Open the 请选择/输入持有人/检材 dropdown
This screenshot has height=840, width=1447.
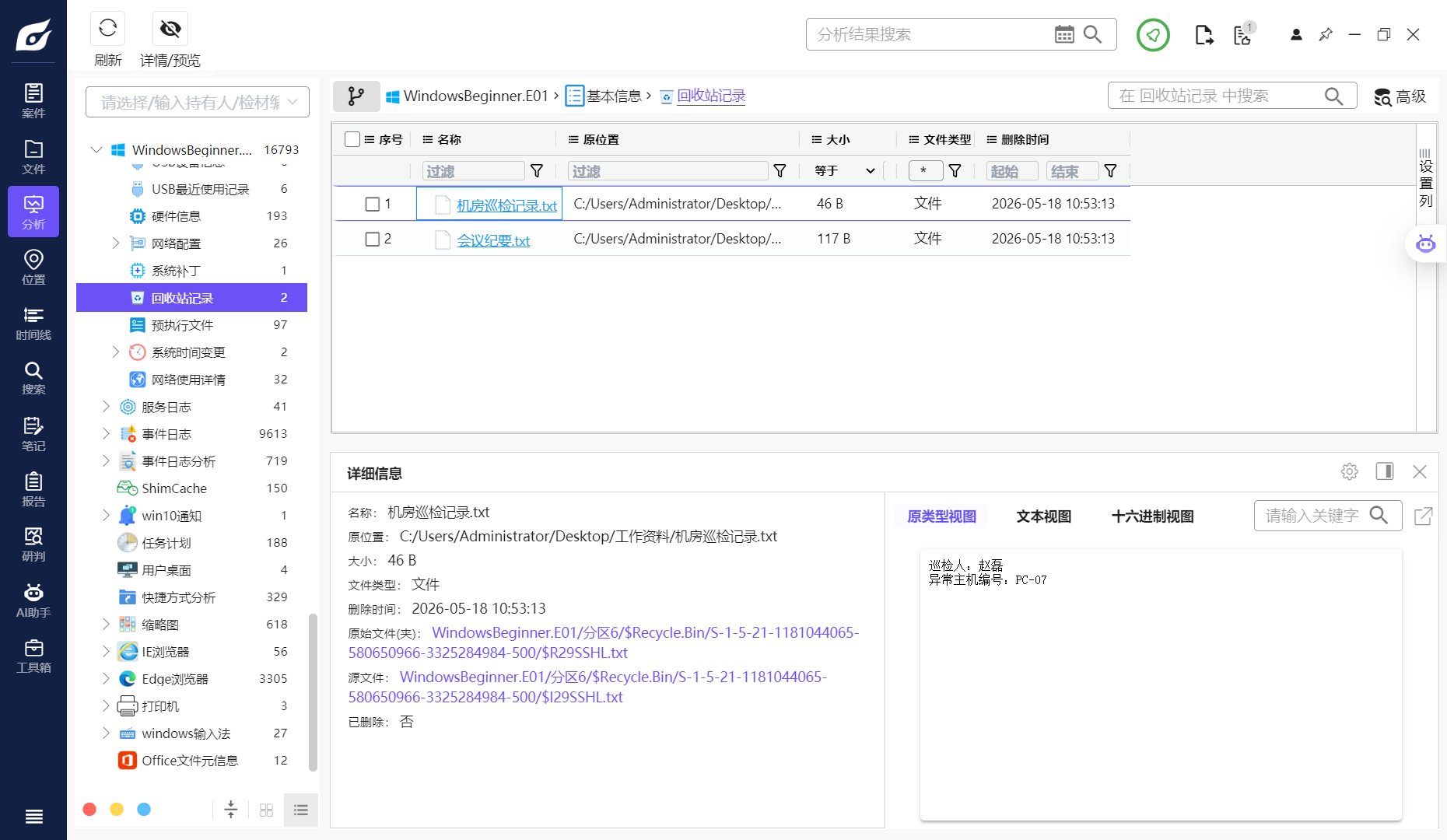coord(198,102)
